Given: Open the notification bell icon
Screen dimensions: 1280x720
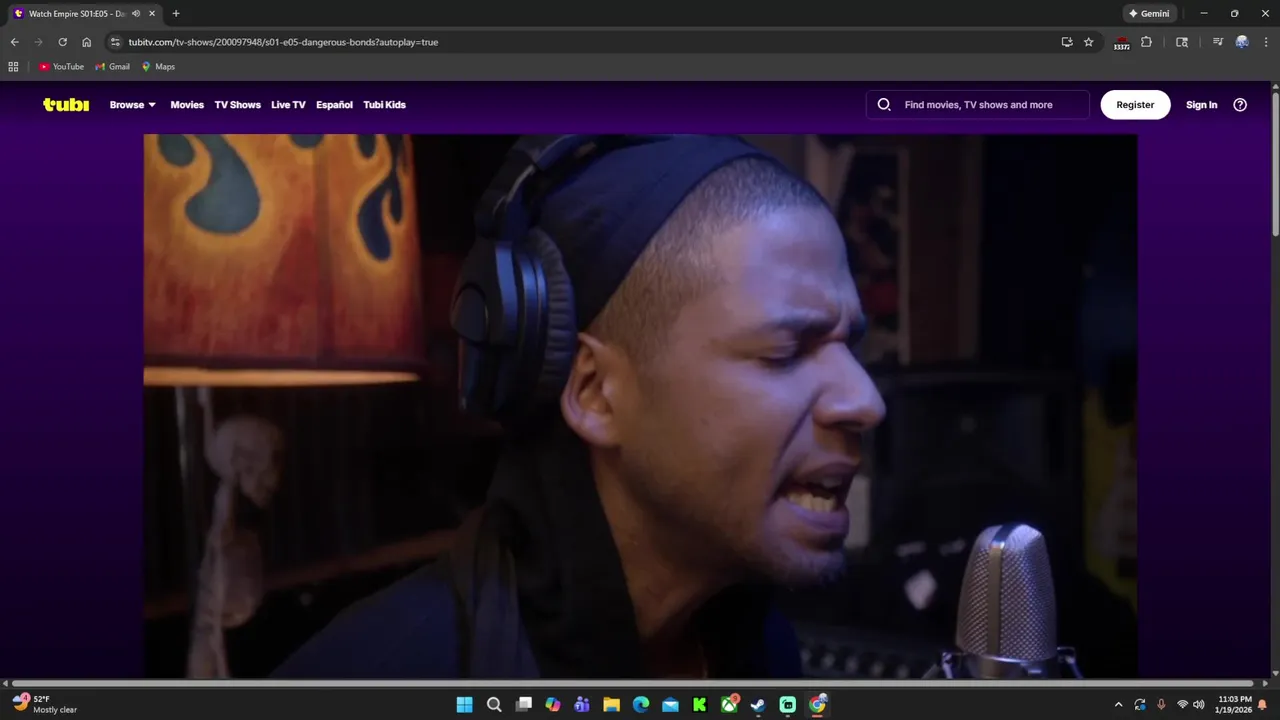Looking at the screenshot, I should 1263,705.
